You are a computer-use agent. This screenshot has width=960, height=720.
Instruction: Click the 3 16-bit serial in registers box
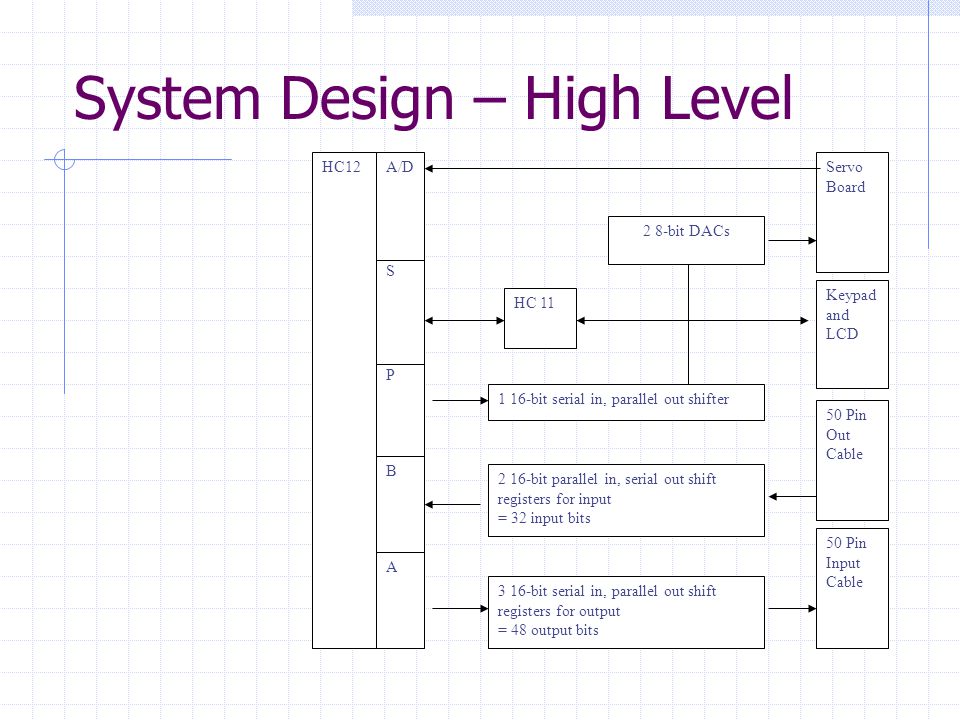tap(626, 612)
